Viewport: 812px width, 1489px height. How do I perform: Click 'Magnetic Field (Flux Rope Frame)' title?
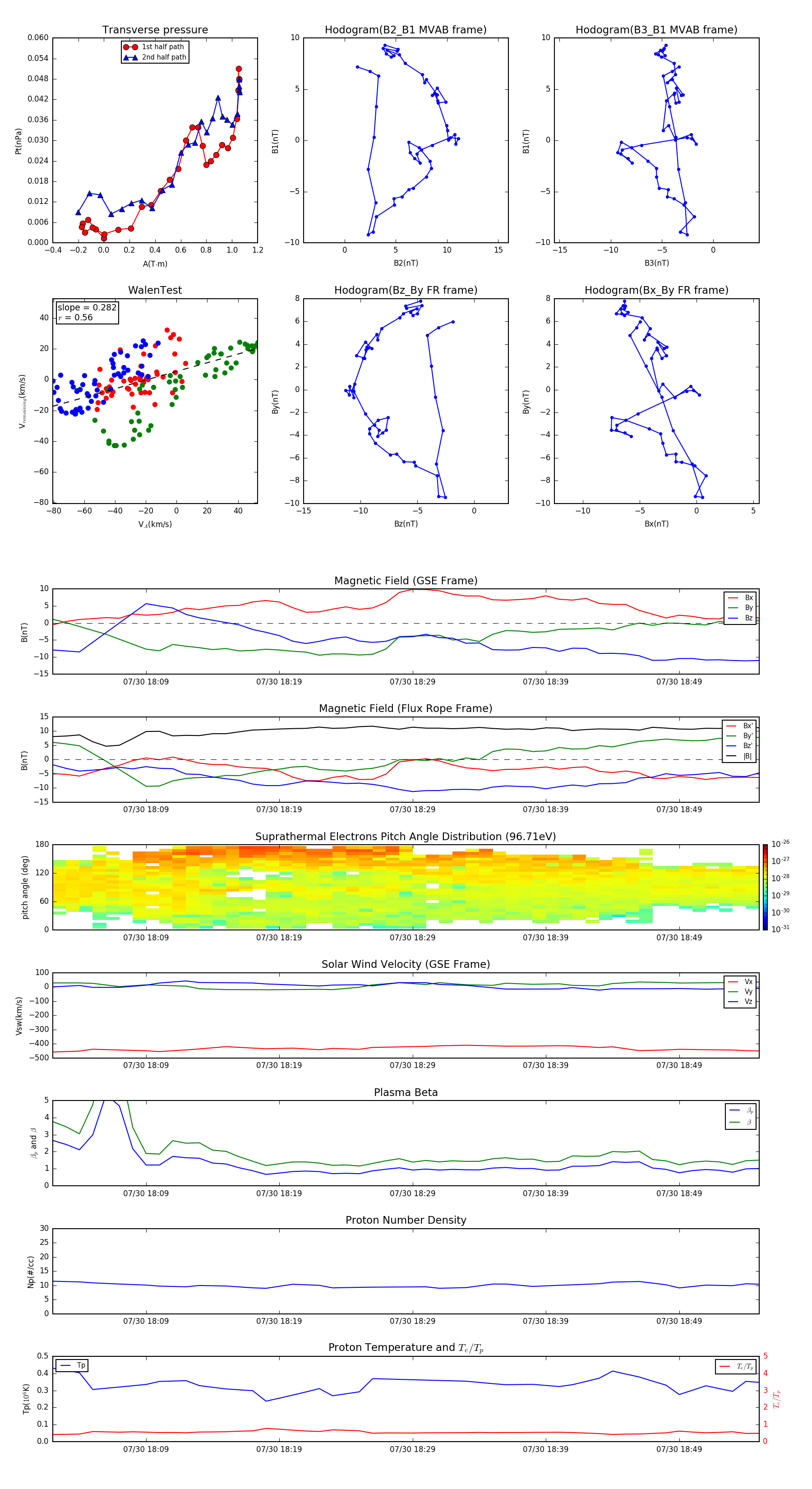coord(406,709)
